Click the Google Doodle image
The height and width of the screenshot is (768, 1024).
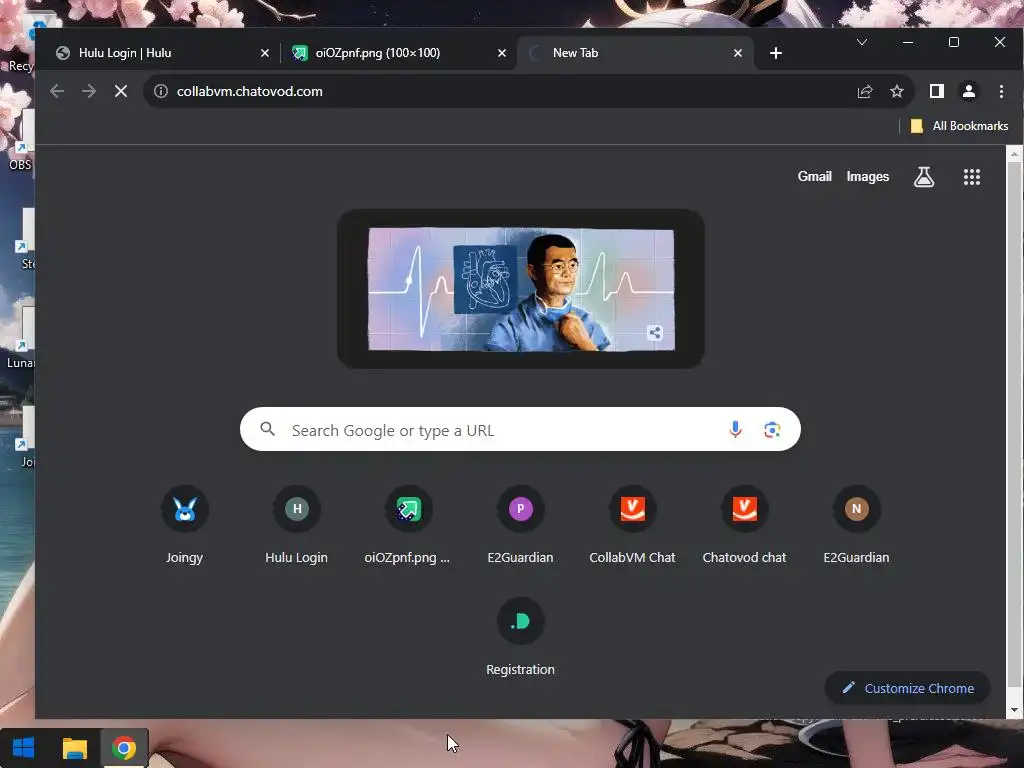point(521,289)
